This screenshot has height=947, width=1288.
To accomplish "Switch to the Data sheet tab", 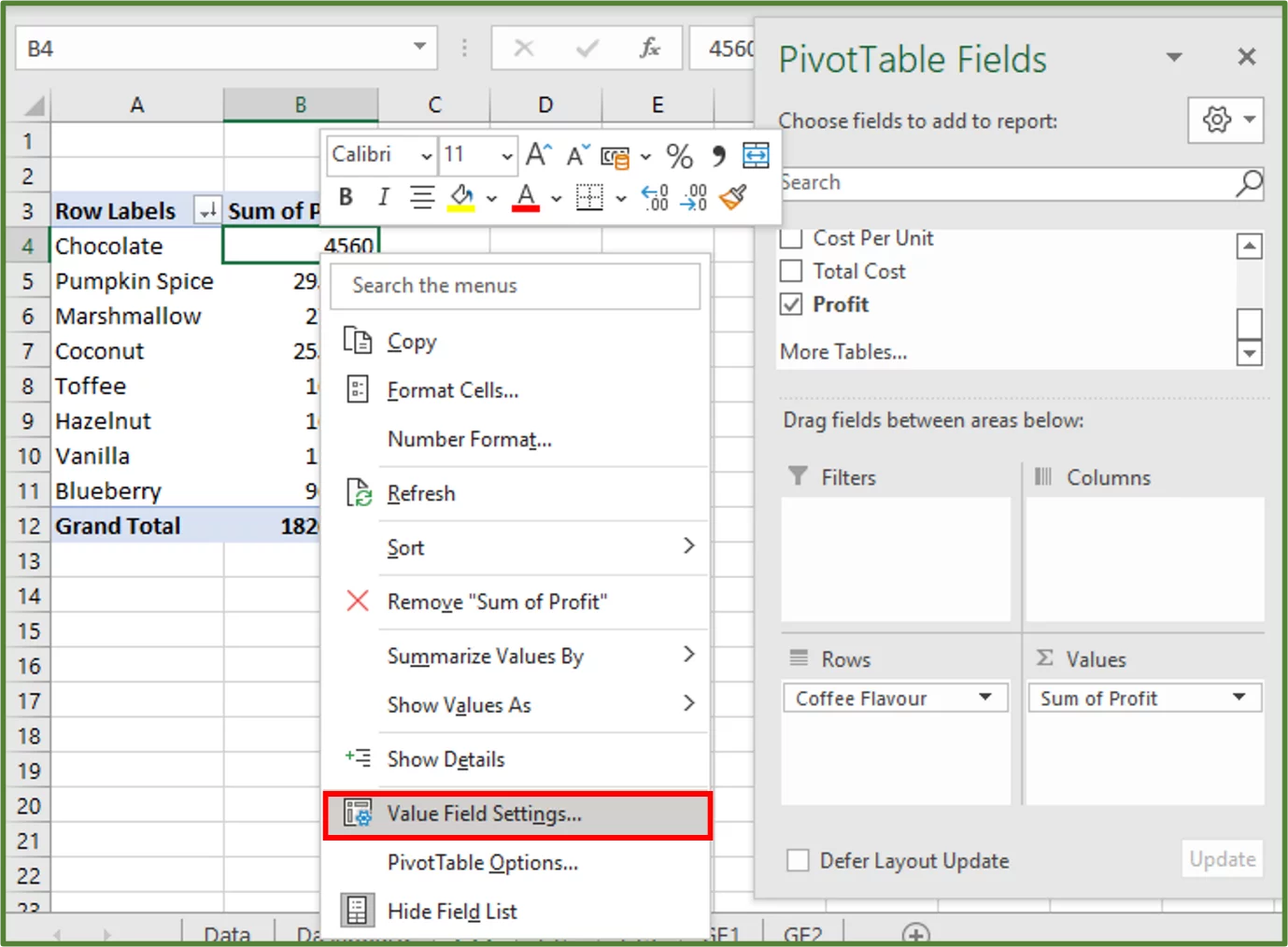I will [226, 933].
